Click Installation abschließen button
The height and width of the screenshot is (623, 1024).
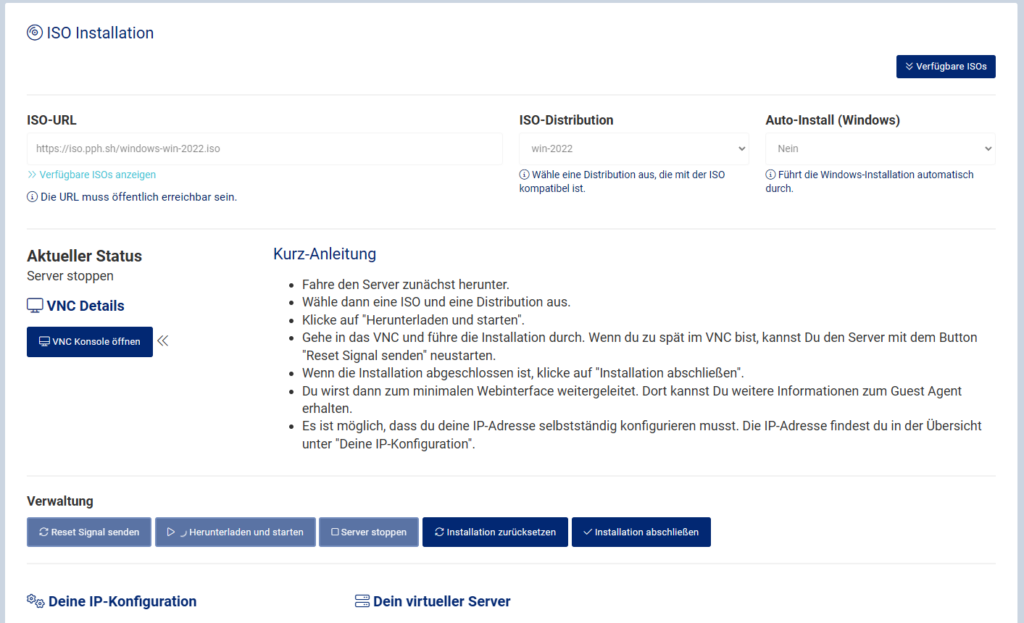tap(641, 532)
